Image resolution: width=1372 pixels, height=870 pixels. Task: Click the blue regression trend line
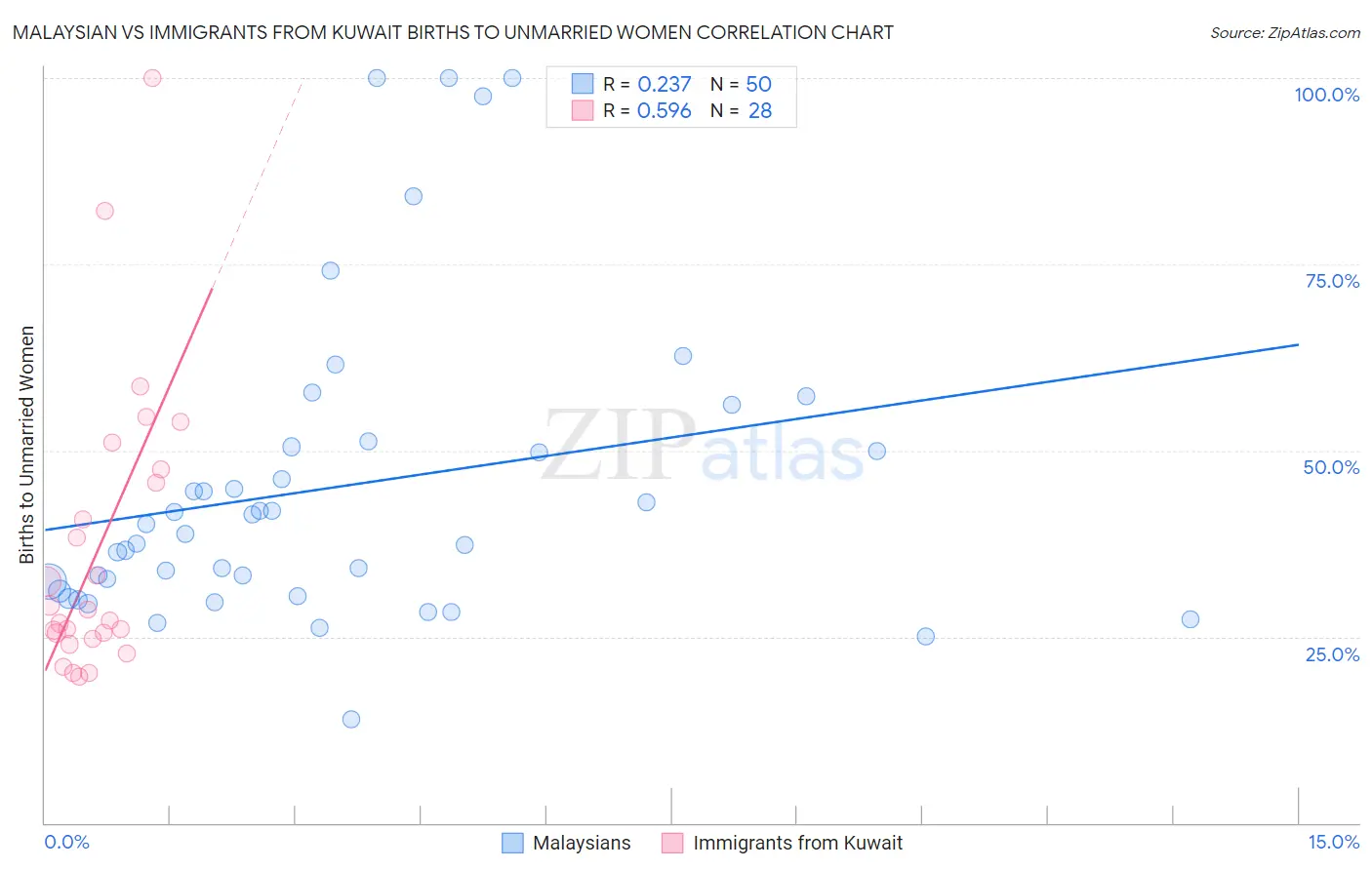(671, 437)
